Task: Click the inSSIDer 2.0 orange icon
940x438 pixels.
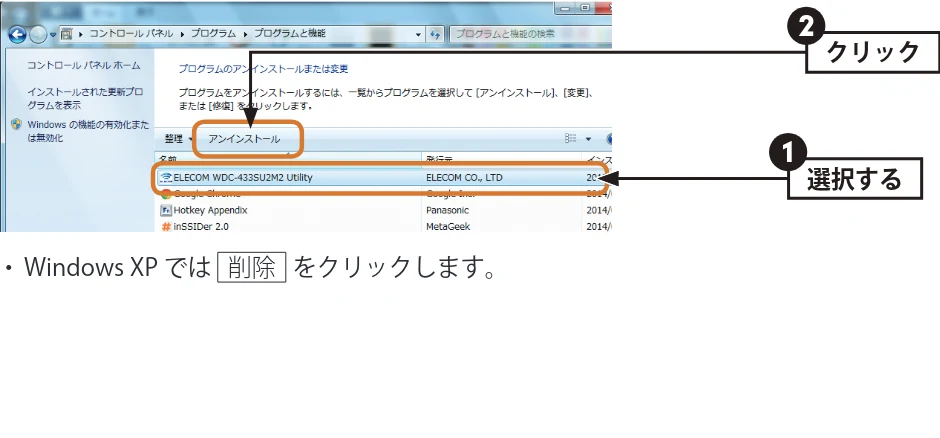Action: pos(167,226)
